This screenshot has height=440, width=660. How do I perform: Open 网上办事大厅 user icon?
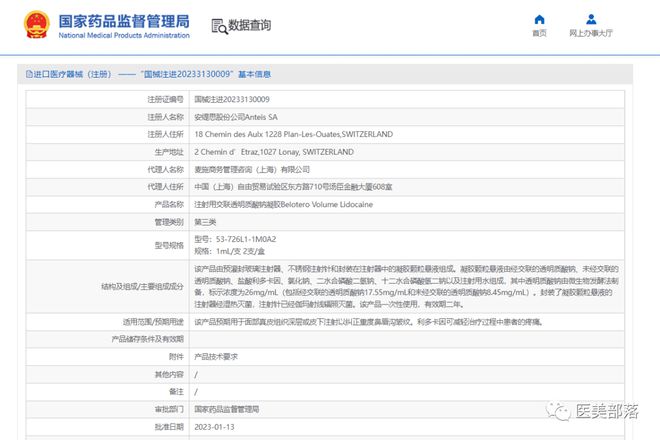pyautogui.click(x=591, y=19)
